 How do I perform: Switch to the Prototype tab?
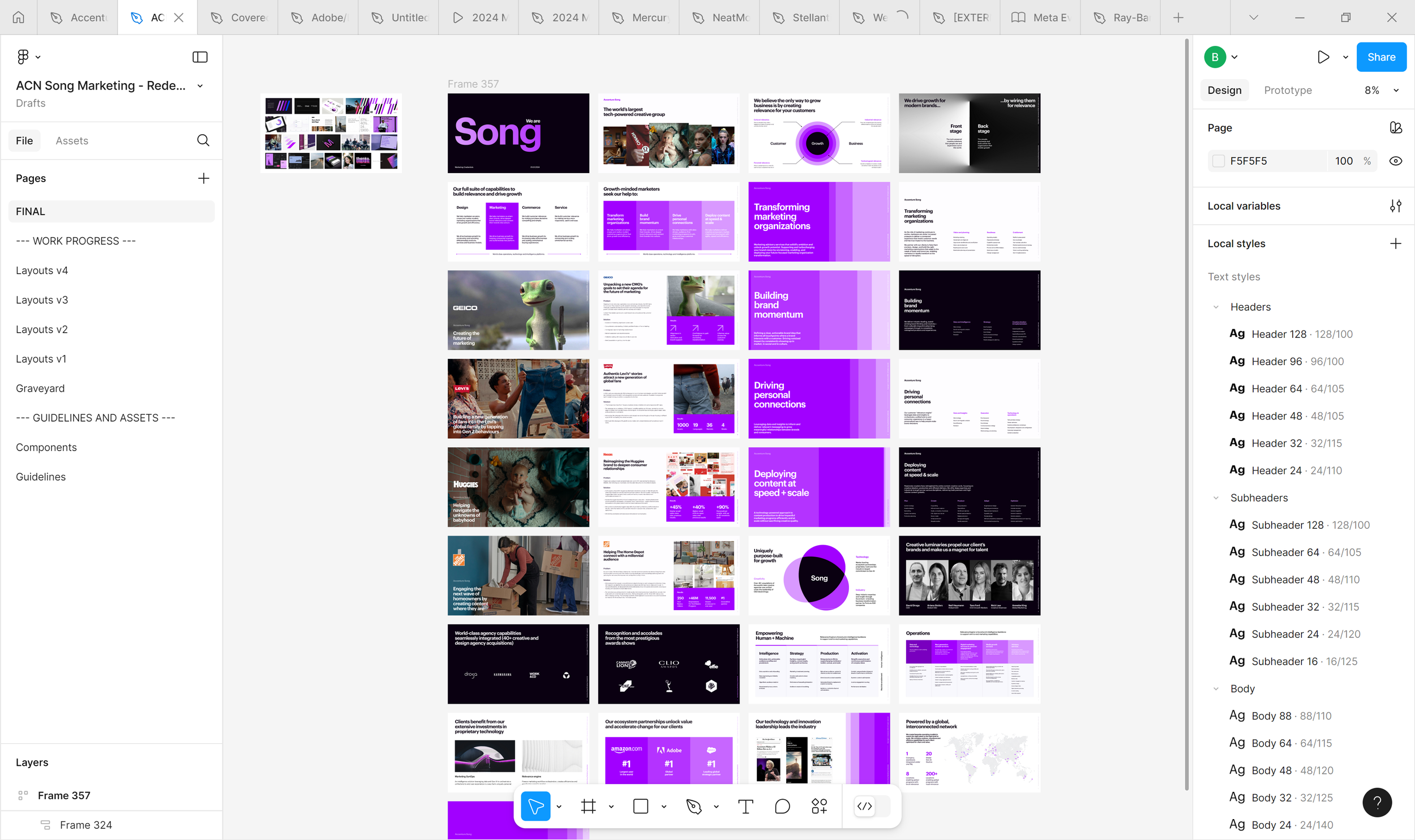coord(1288,91)
